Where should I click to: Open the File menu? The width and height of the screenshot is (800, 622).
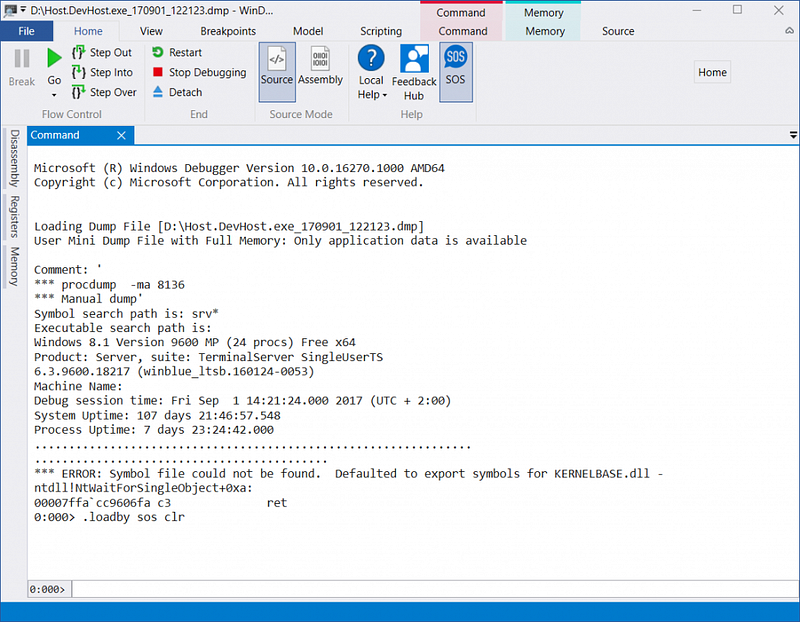click(27, 31)
